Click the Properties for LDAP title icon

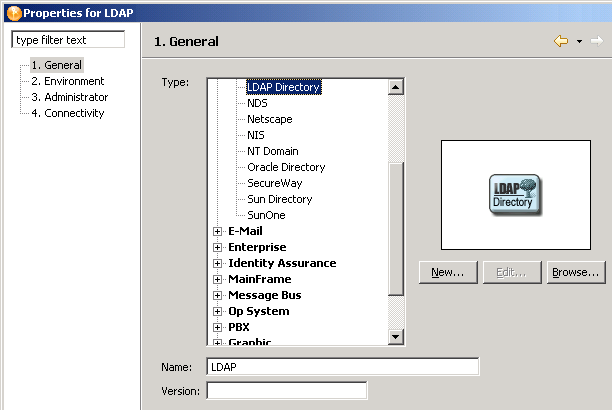tap(14, 13)
